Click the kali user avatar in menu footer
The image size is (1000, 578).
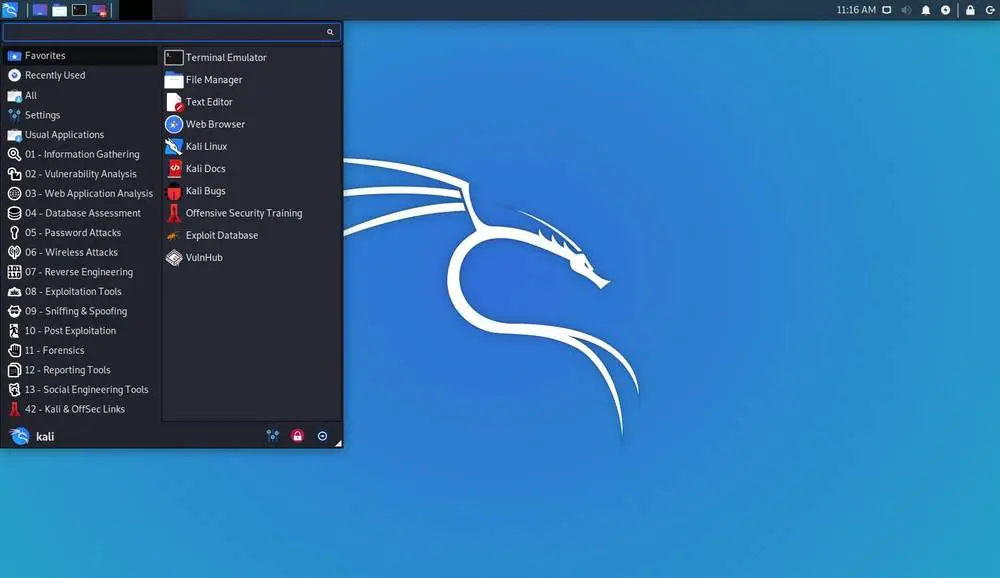(x=20, y=436)
